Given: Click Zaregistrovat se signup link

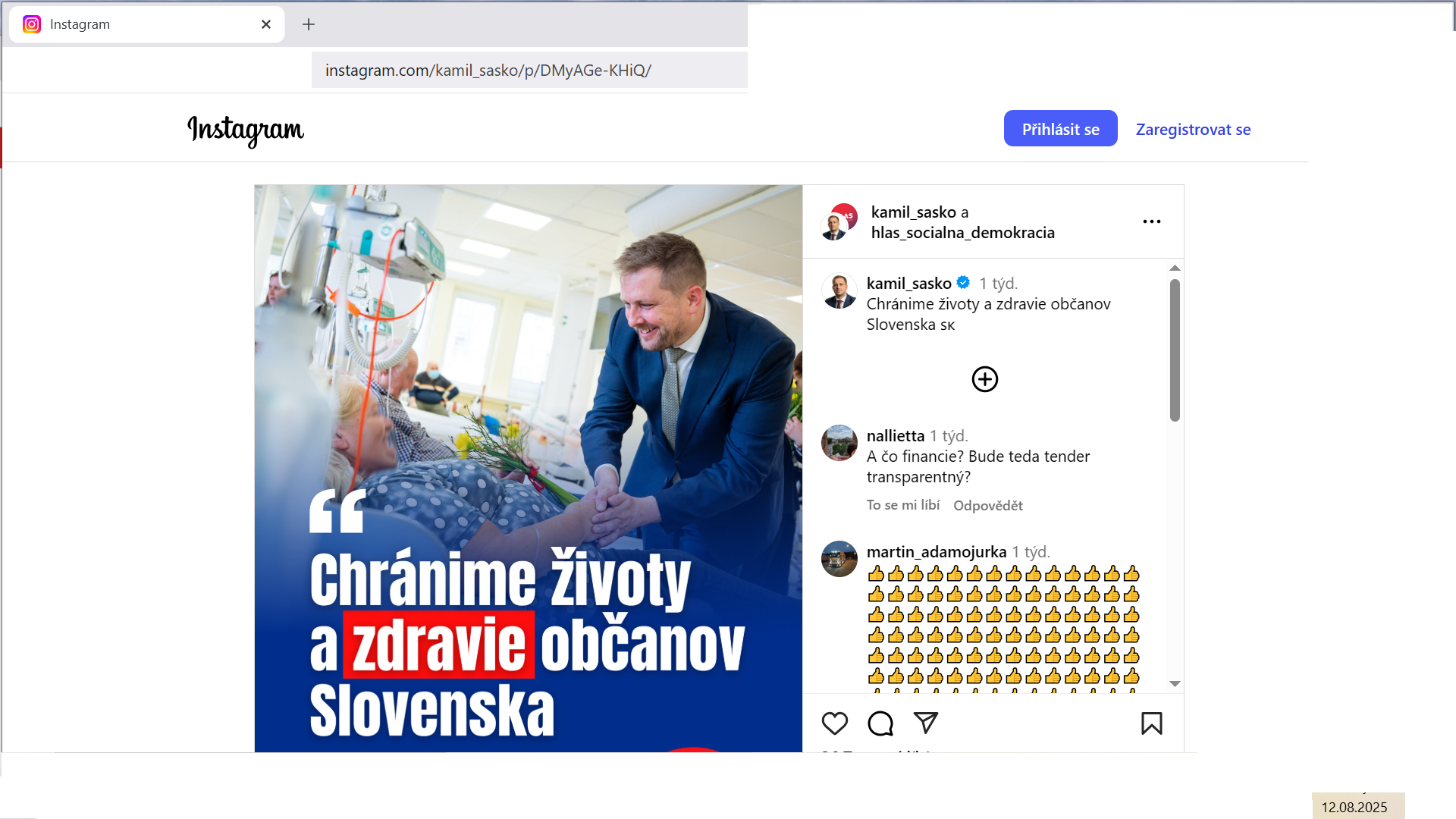Looking at the screenshot, I should (x=1193, y=130).
